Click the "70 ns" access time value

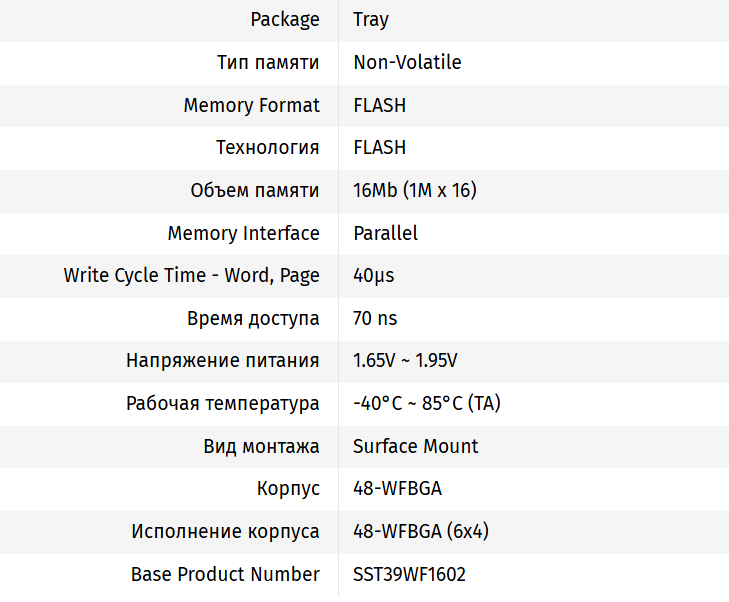pyautogui.click(x=375, y=318)
